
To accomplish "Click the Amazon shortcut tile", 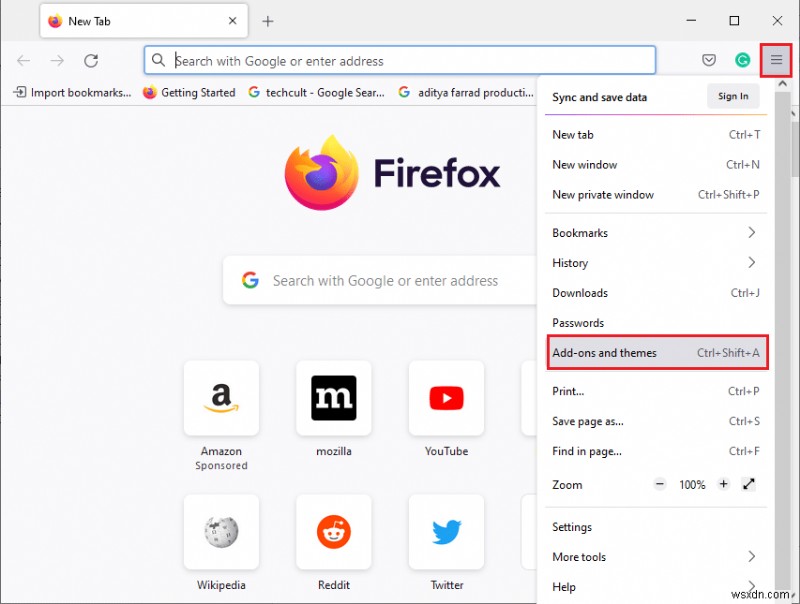I will coord(221,398).
